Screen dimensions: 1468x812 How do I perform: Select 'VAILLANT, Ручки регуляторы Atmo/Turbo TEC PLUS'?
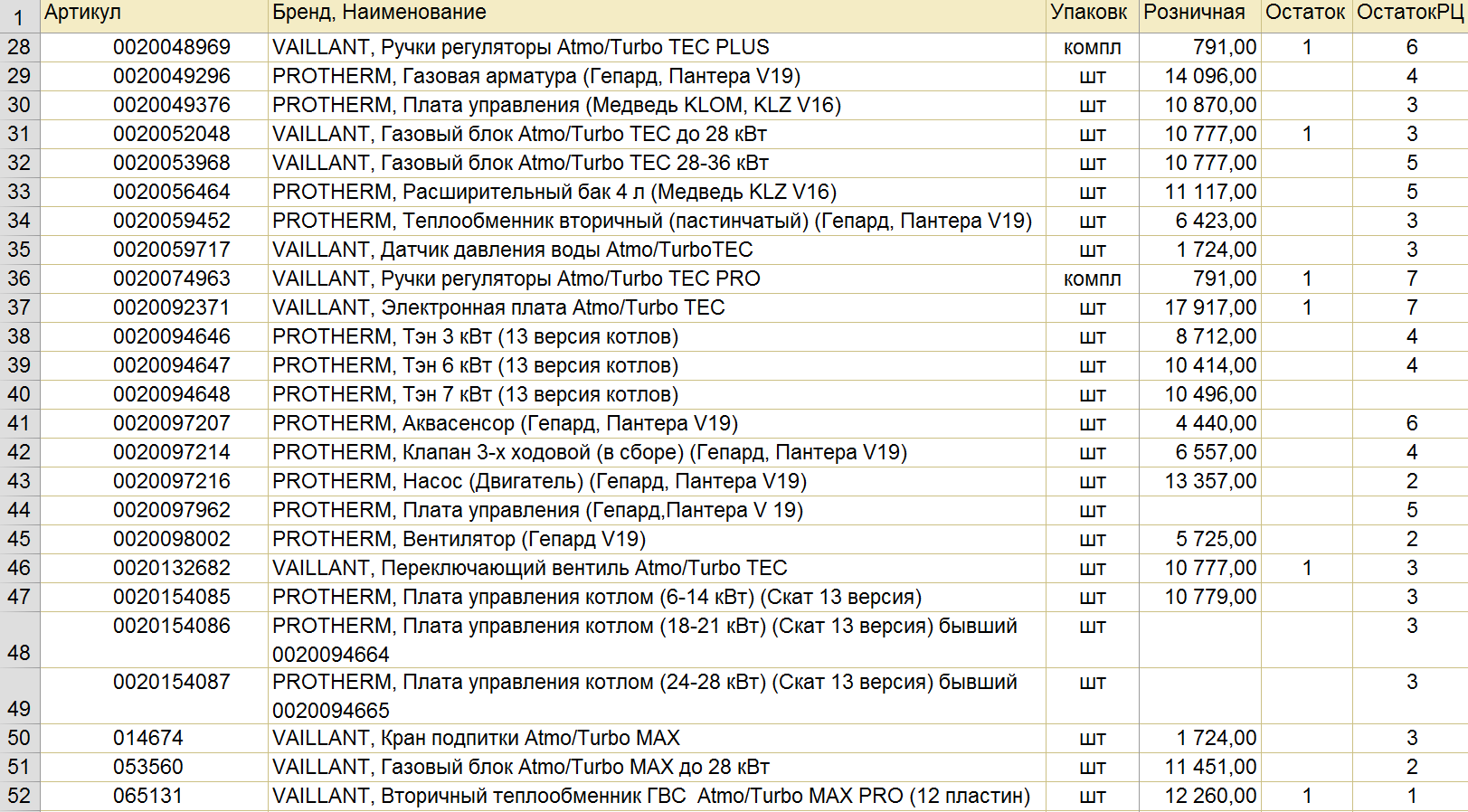[x=657, y=47]
